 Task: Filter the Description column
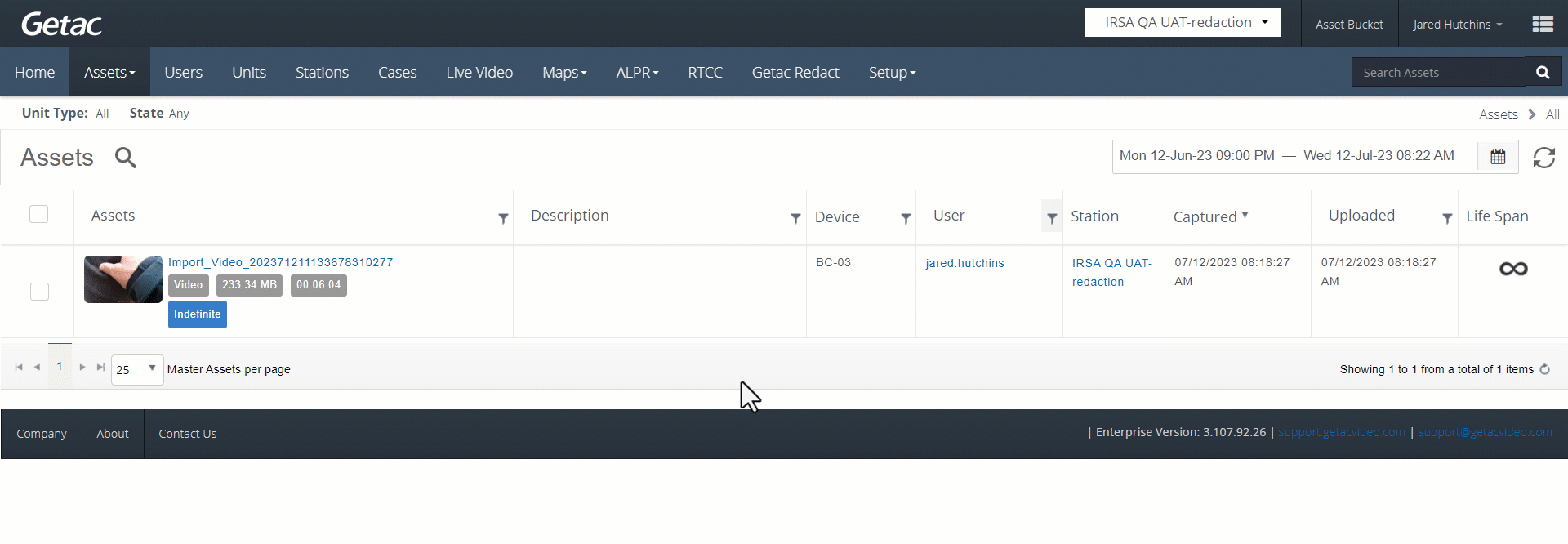point(795,218)
